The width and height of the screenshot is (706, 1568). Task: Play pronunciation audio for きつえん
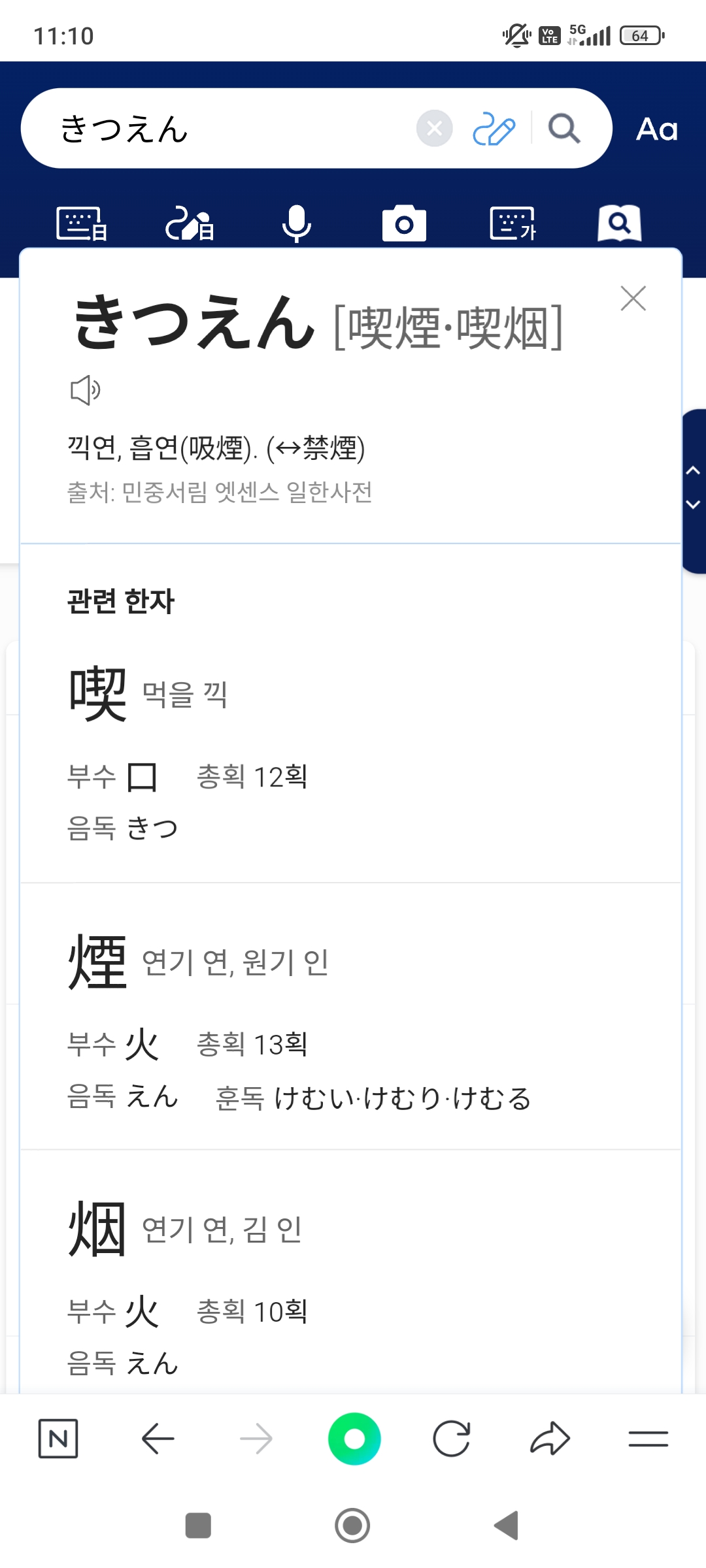(85, 391)
